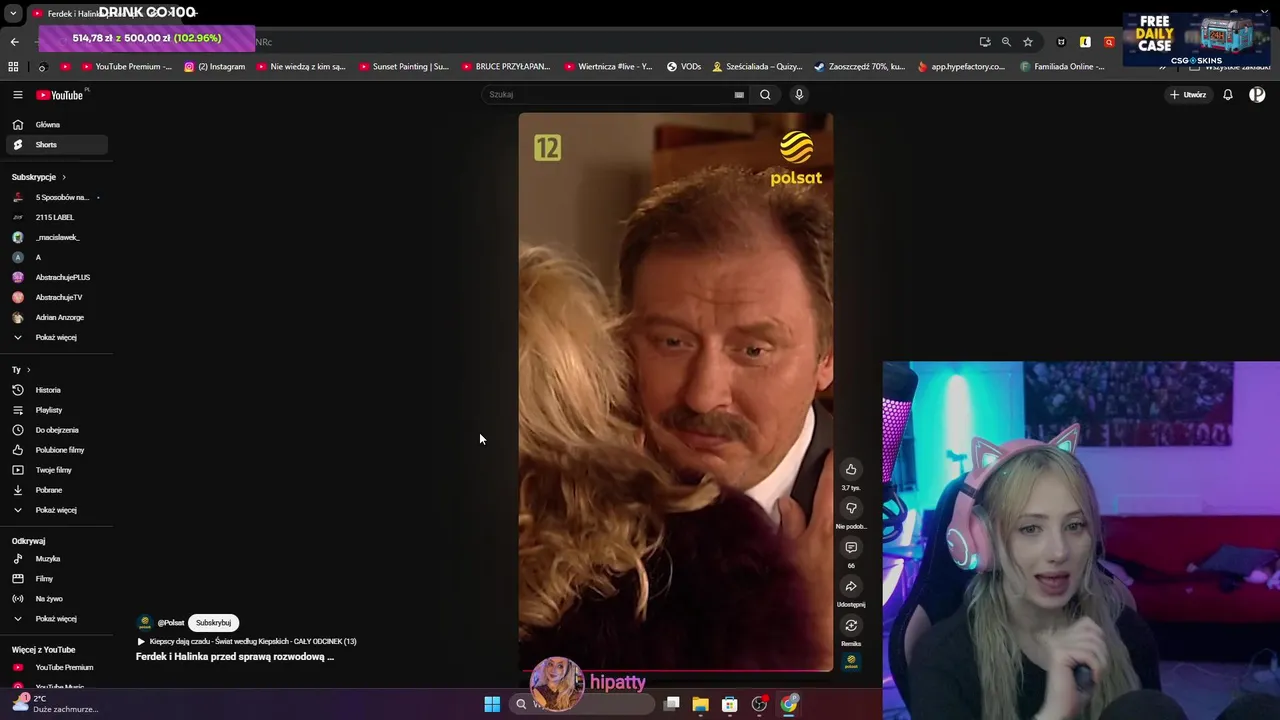
Task: Open the app.hypefactory.co bookmark
Action: [960, 67]
